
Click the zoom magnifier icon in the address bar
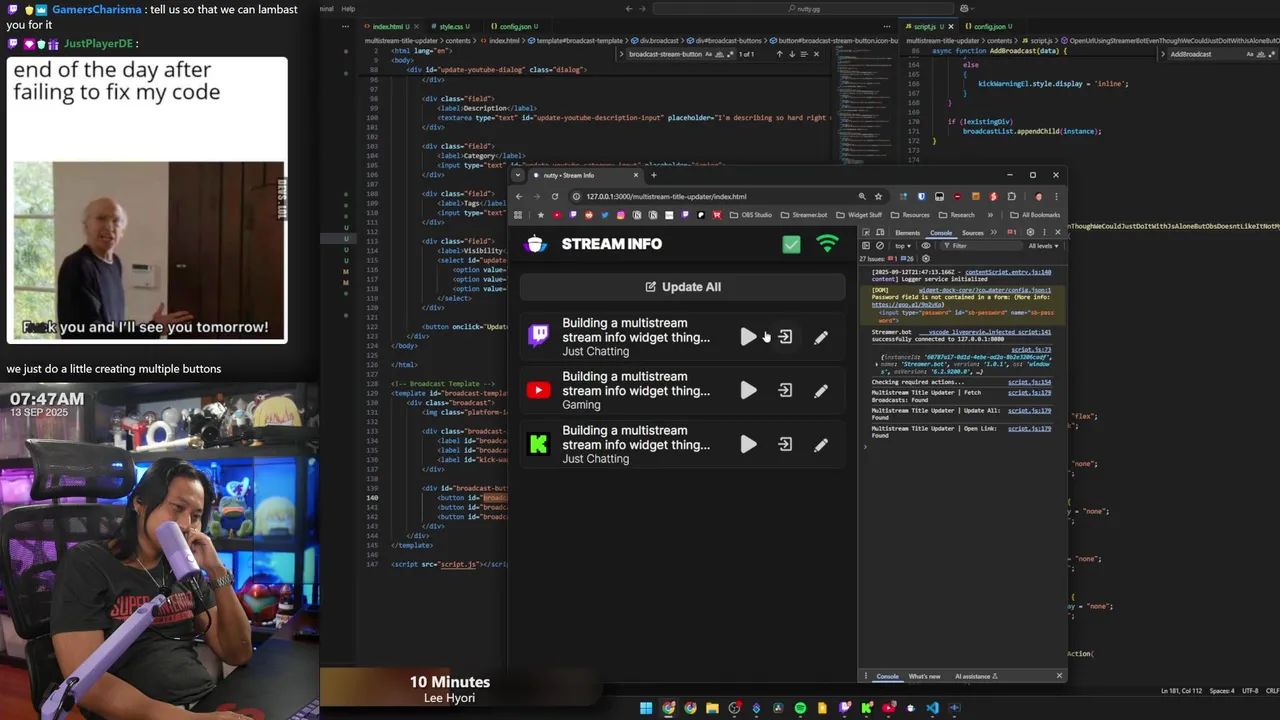[862, 196]
